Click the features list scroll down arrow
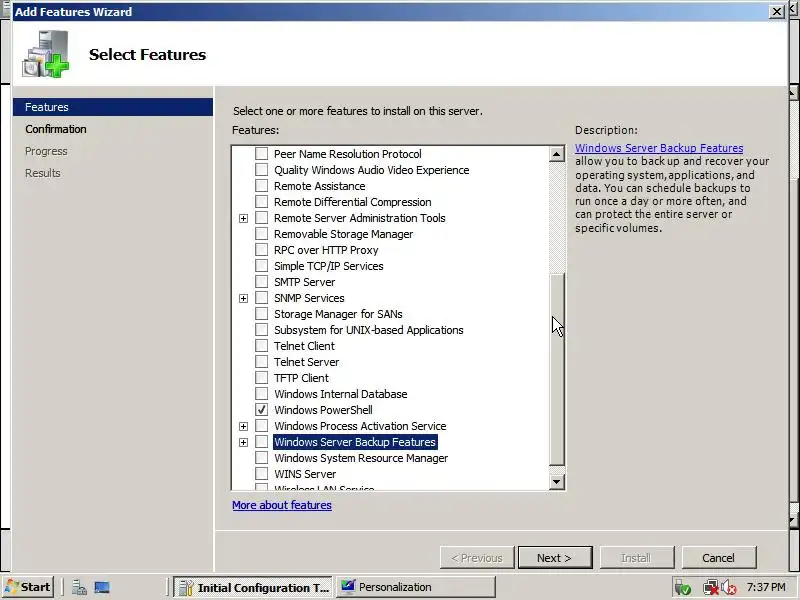Screen dimensions: 800x600 click(557, 482)
